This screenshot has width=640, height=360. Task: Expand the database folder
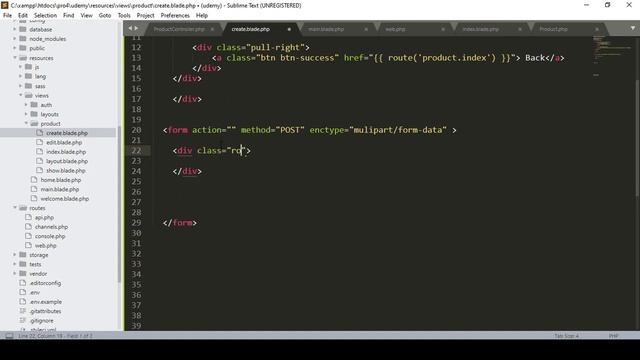15,29
